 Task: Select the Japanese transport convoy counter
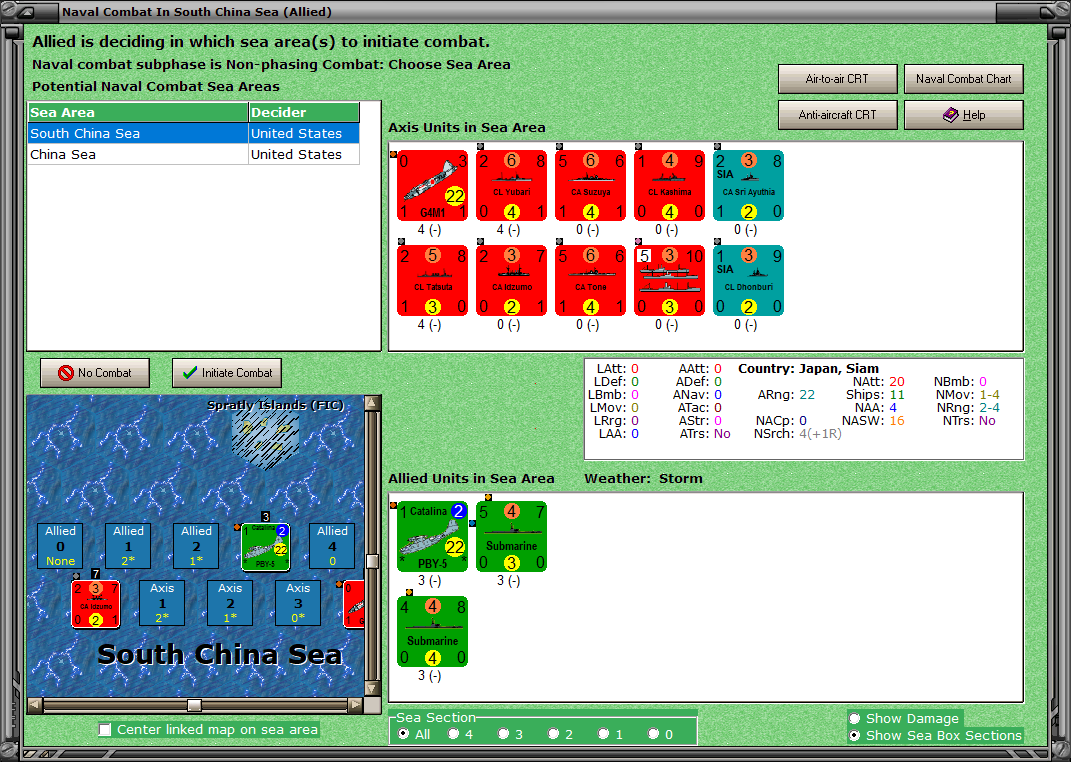point(669,281)
